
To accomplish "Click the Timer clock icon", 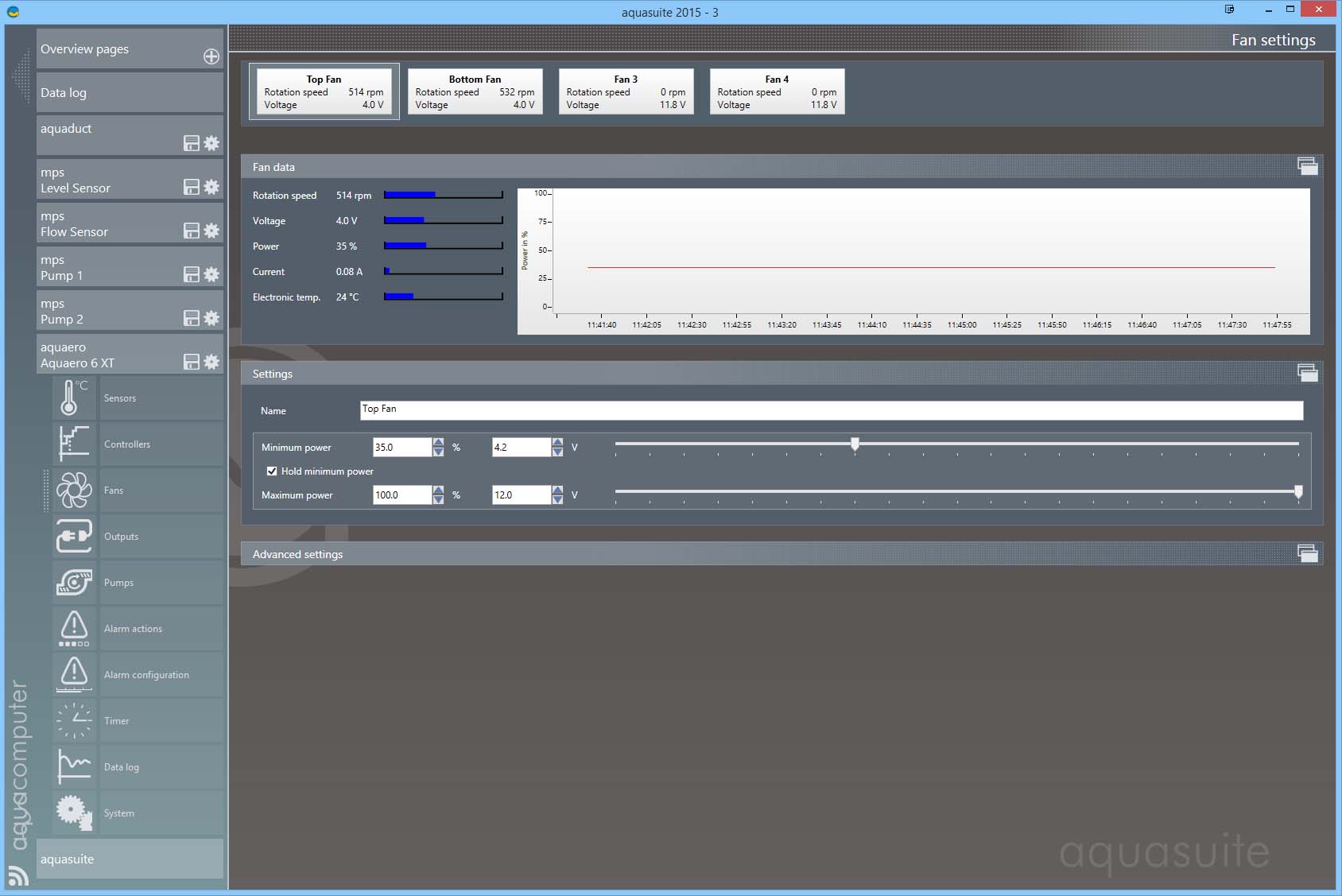I will coord(73,720).
